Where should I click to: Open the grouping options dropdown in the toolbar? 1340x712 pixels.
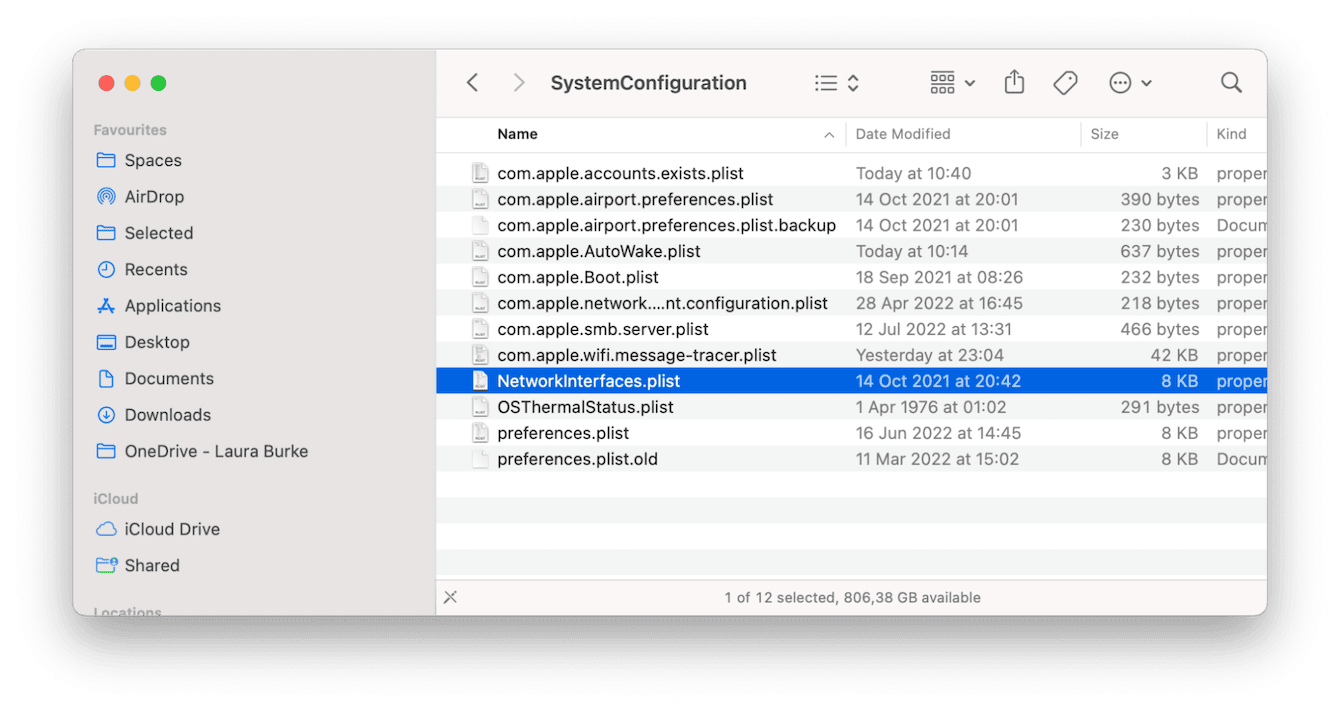point(950,82)
